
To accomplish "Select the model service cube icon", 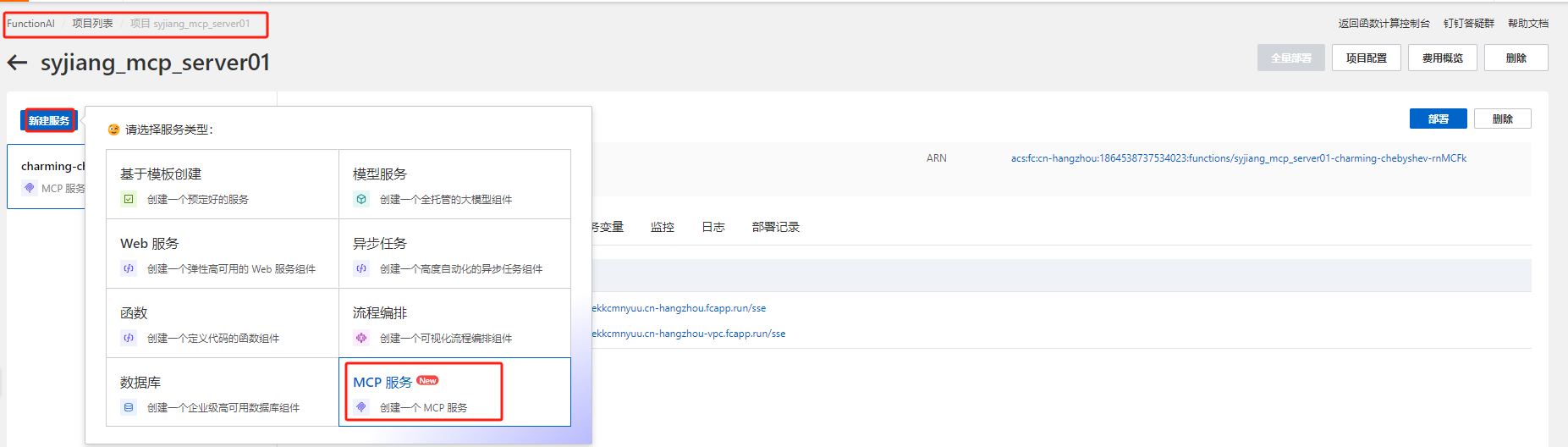I will 361,199.
